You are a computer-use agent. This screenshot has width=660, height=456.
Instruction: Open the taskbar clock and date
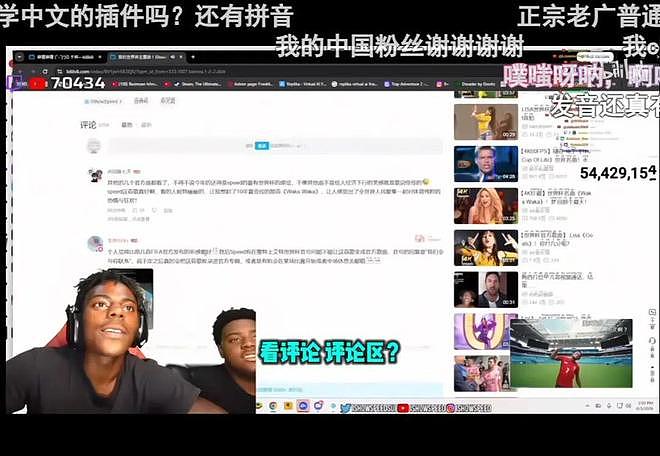pos(645,405)
